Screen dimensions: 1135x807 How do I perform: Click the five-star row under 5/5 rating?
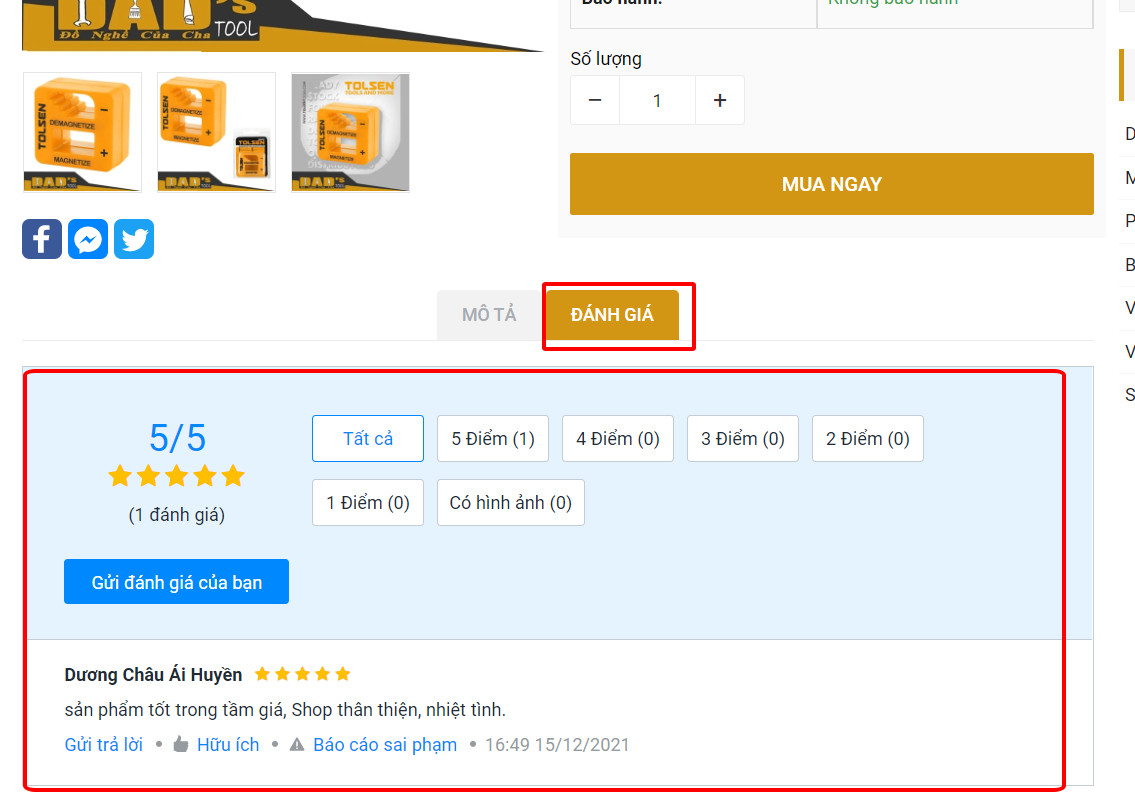tap(177, 476)
